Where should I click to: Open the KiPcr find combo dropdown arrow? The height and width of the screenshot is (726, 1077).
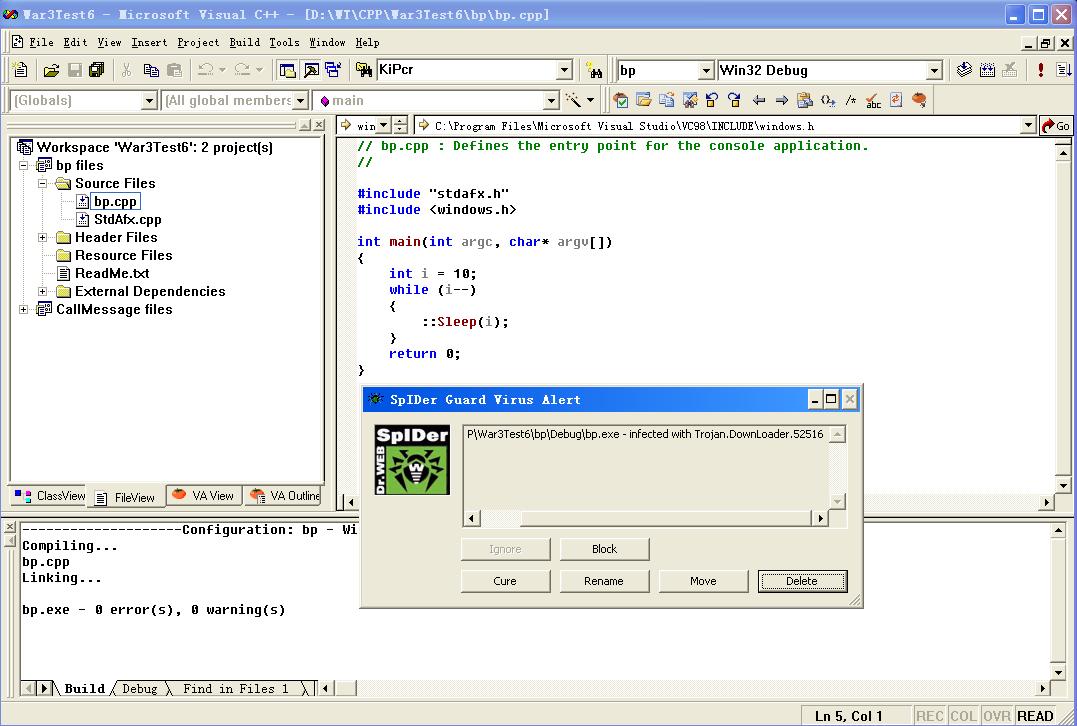coord(564,70)
